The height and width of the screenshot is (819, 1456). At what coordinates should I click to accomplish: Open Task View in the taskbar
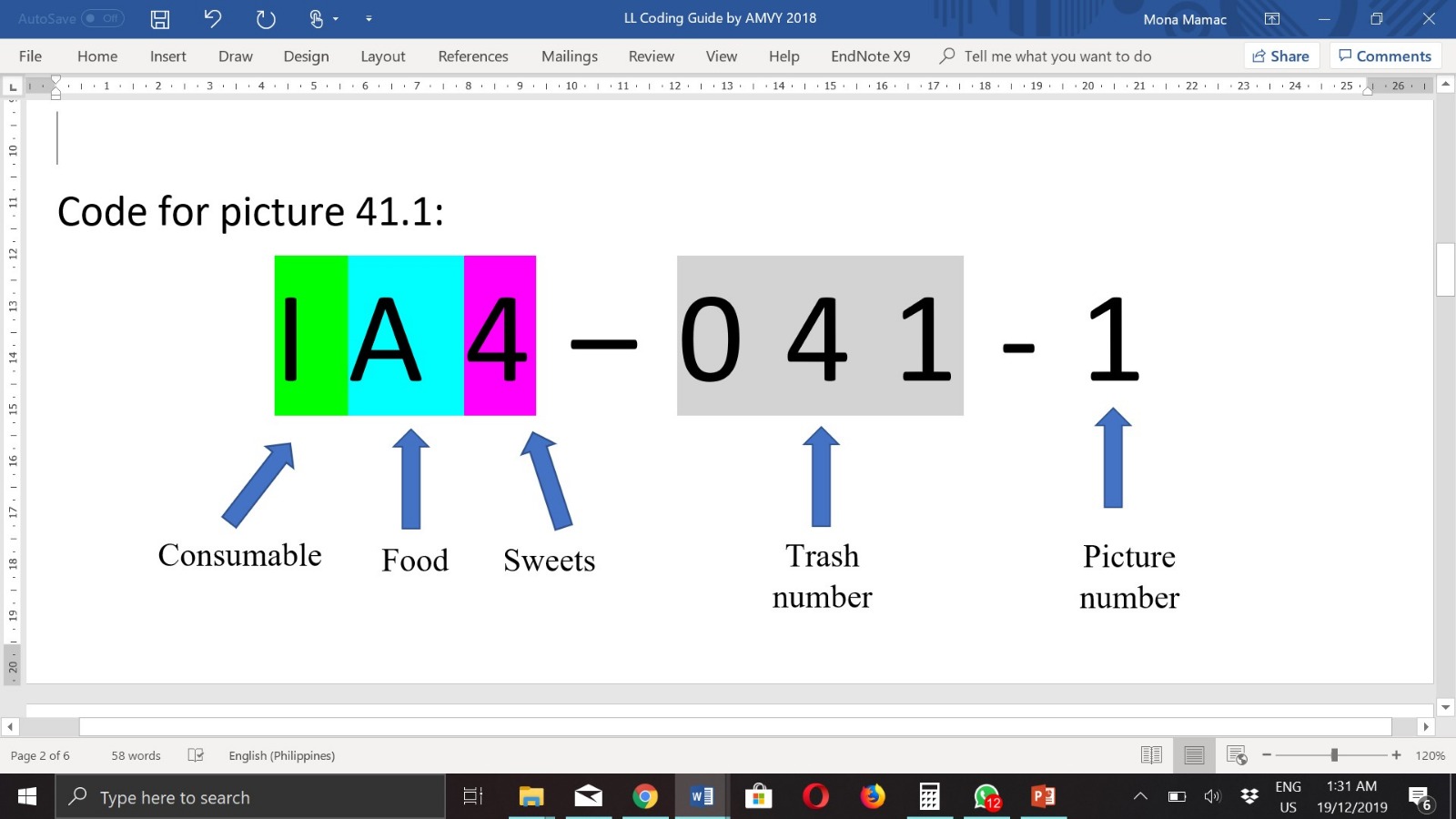coord(473,797)
